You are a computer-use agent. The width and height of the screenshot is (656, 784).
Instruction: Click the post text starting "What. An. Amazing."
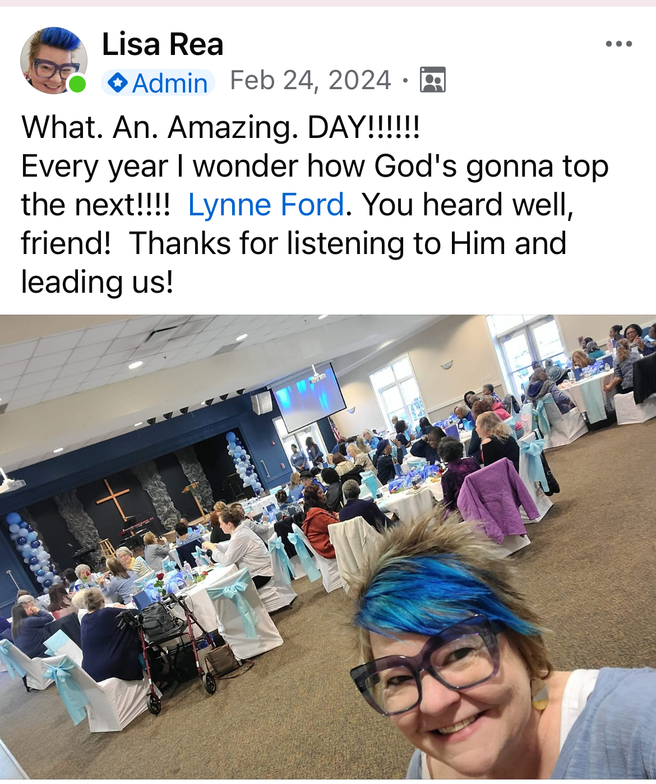314,204
